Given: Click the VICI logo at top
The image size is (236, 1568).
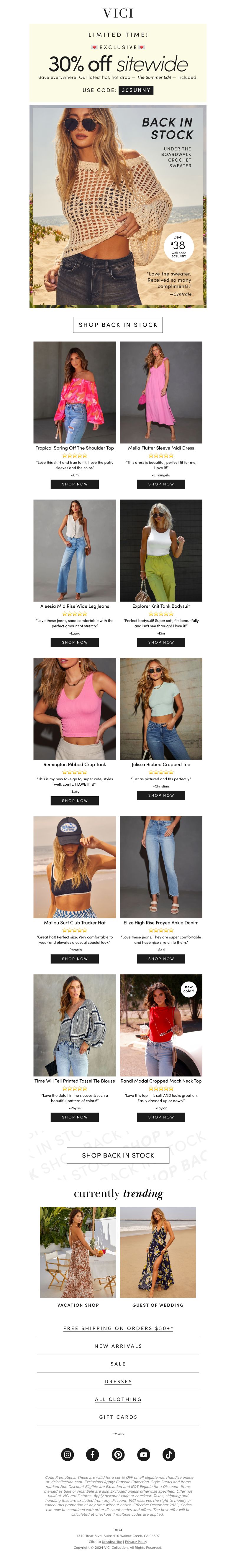Looking at the screenshot, I should click(x=118, y=13).
